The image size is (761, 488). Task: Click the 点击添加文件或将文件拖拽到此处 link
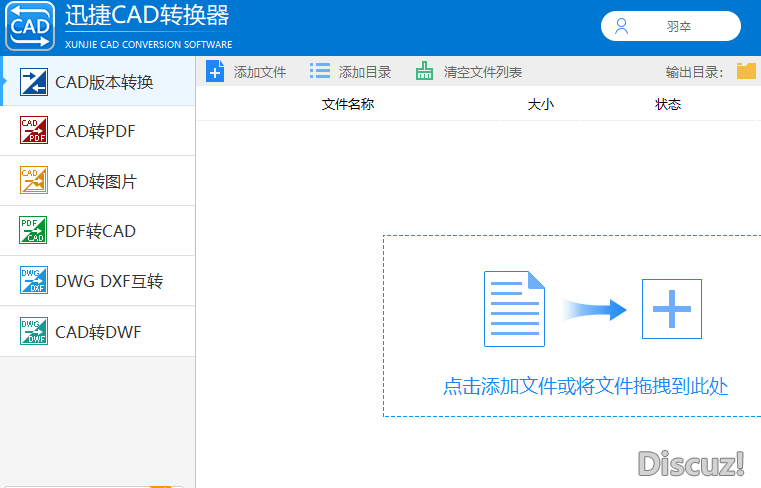[x=585, y=386]
